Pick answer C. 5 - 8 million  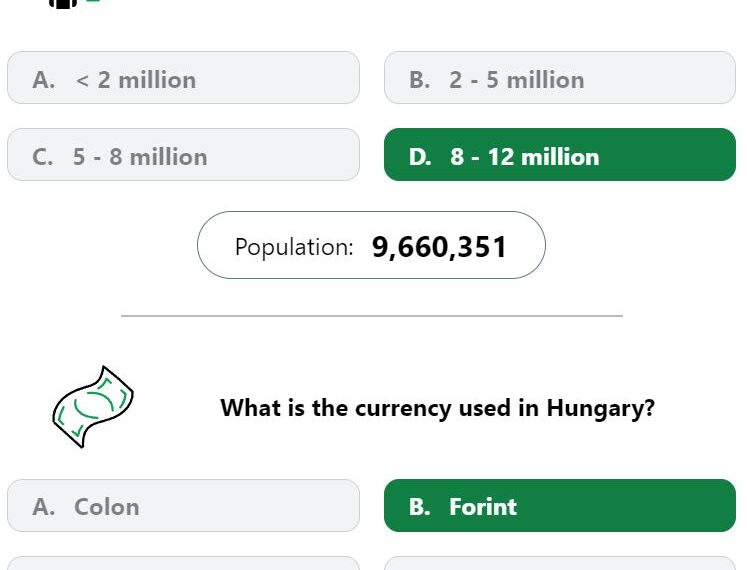click(183, 155)
